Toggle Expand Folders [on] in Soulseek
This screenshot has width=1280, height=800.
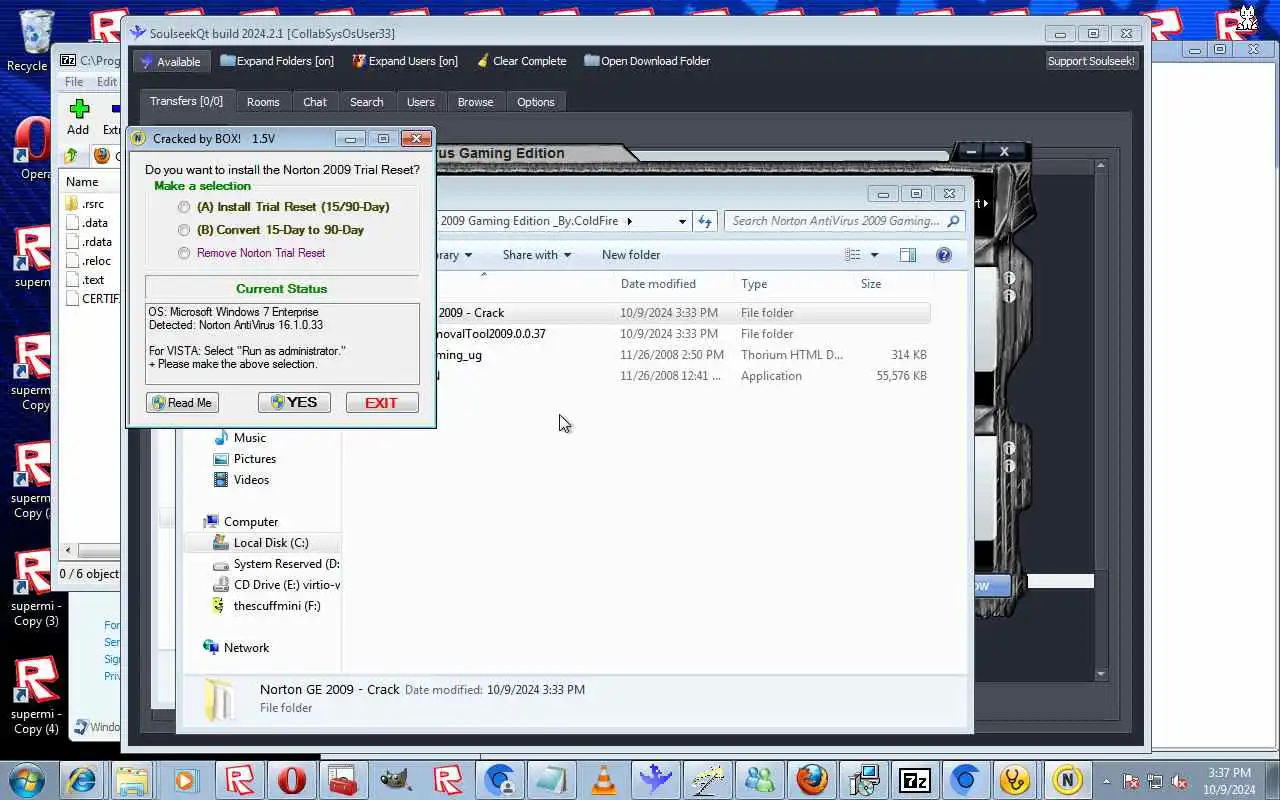tap(277, 61)
